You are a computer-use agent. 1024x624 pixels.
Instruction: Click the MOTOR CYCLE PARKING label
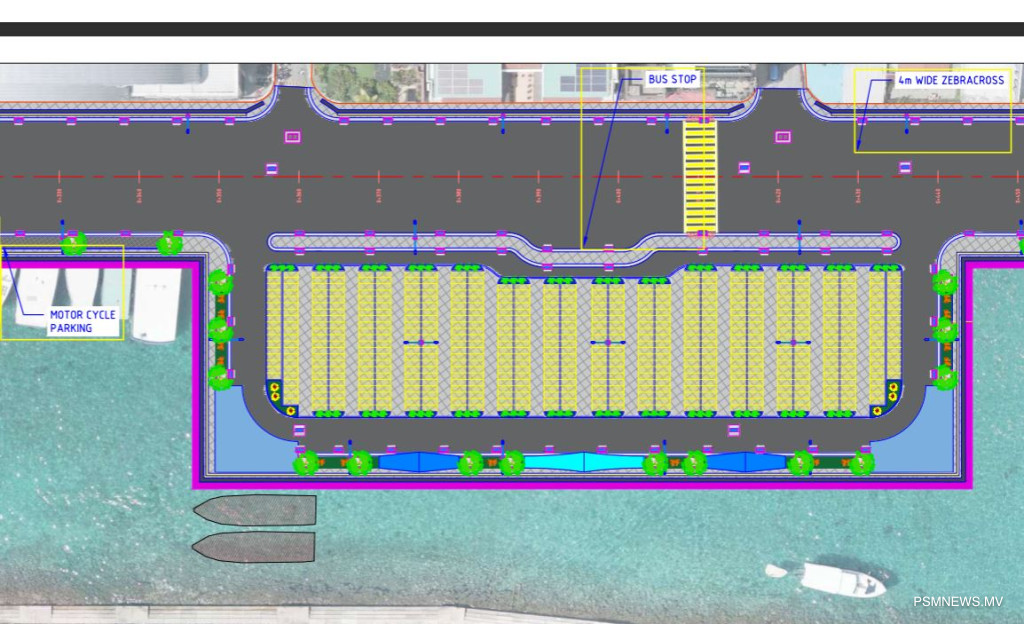[x=83, y=321]
